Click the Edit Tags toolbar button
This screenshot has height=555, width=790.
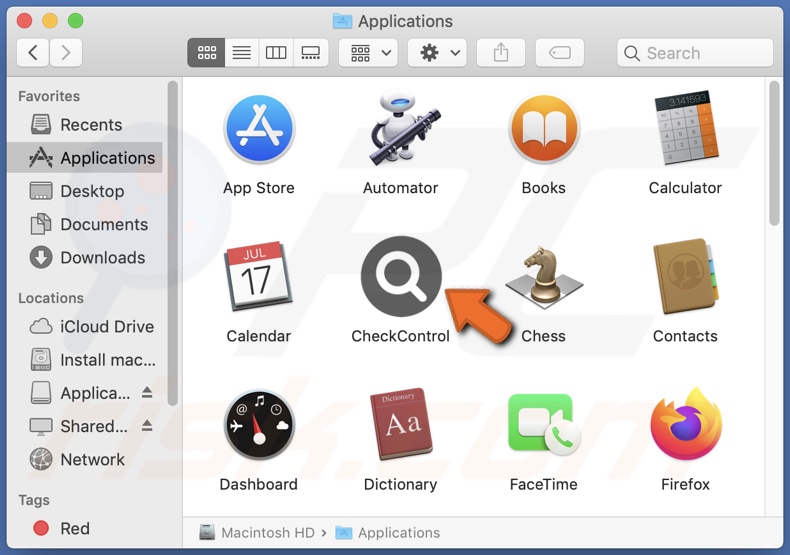point(560,52)
